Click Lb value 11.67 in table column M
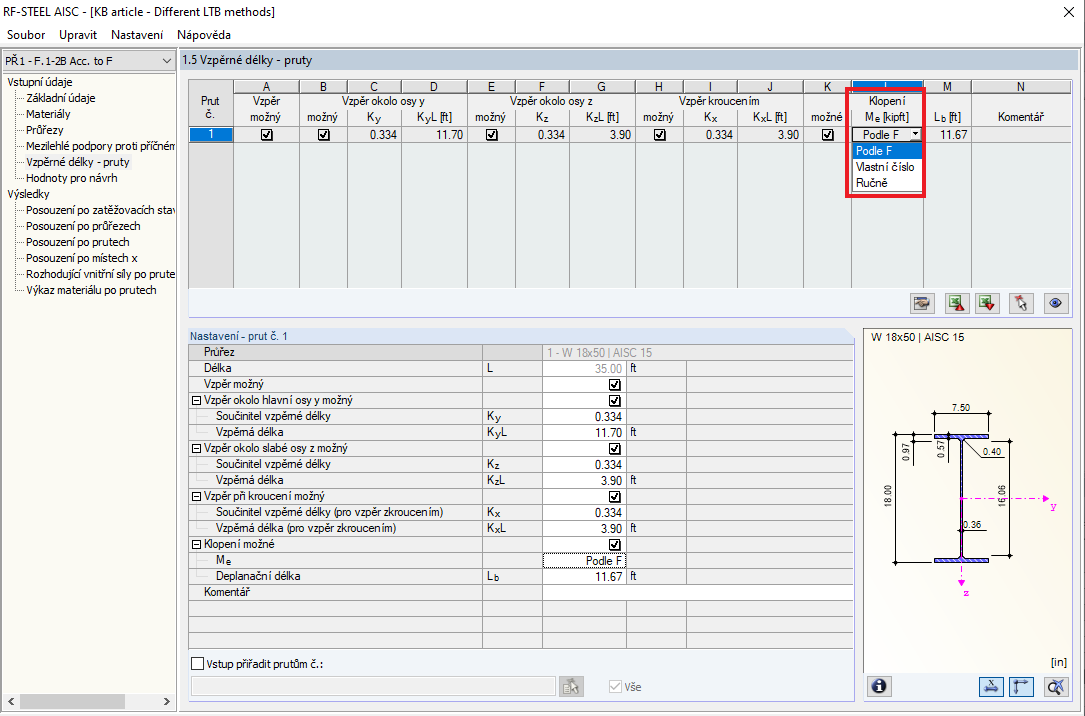1085x716 pixels. point(947,135)
